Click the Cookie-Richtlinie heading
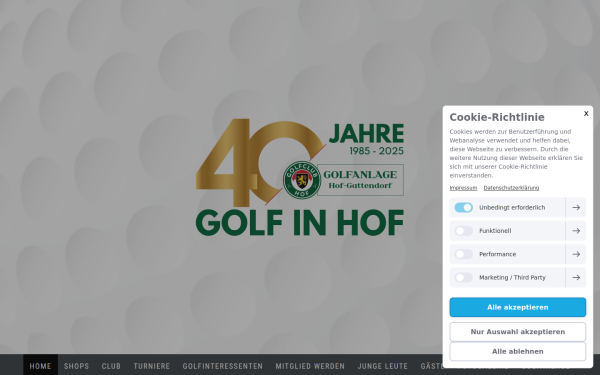Screen dimensions: 600x375 [x=497, y=117]
